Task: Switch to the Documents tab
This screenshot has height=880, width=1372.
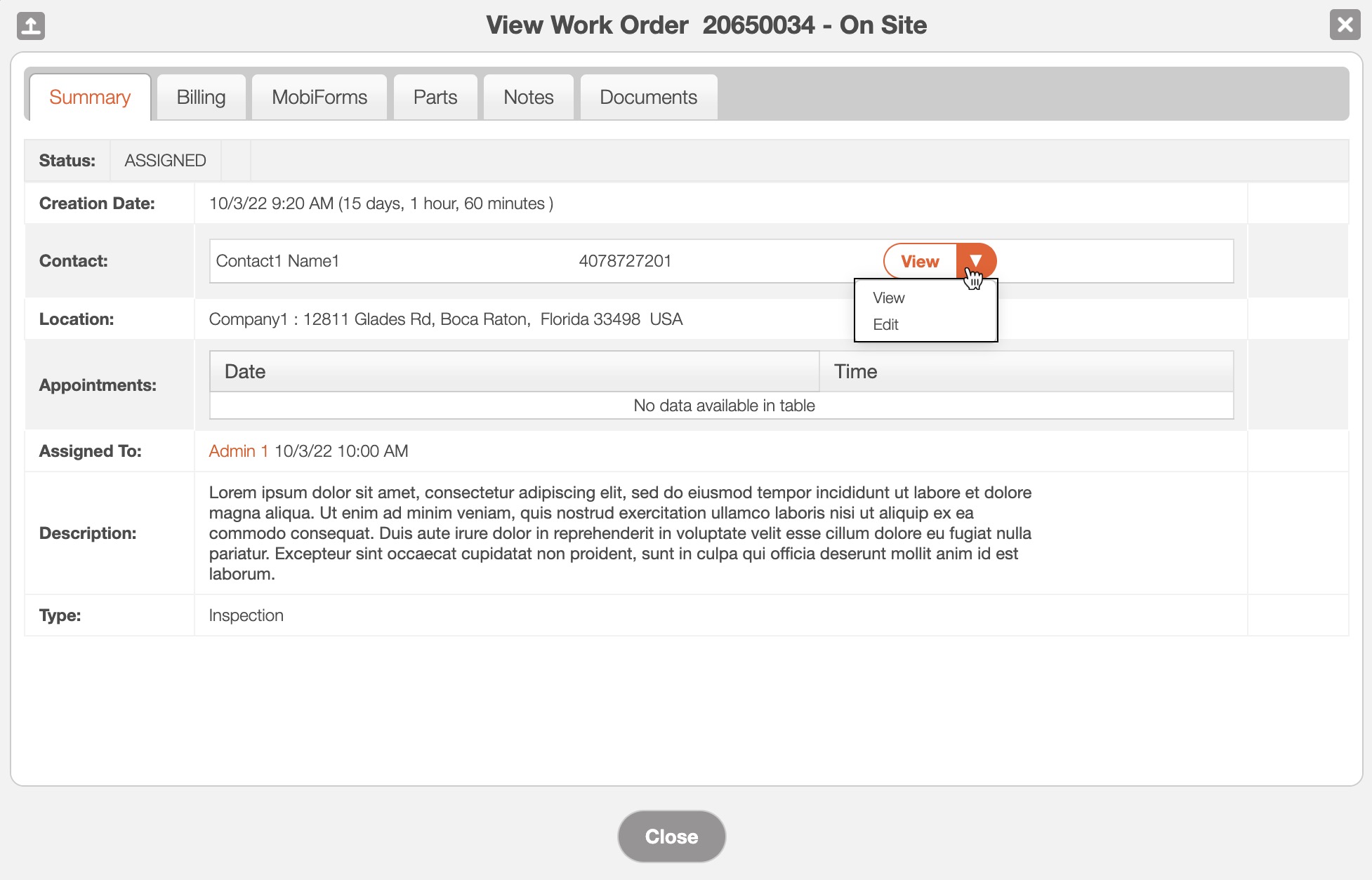Action: click(x=647, y=97)
